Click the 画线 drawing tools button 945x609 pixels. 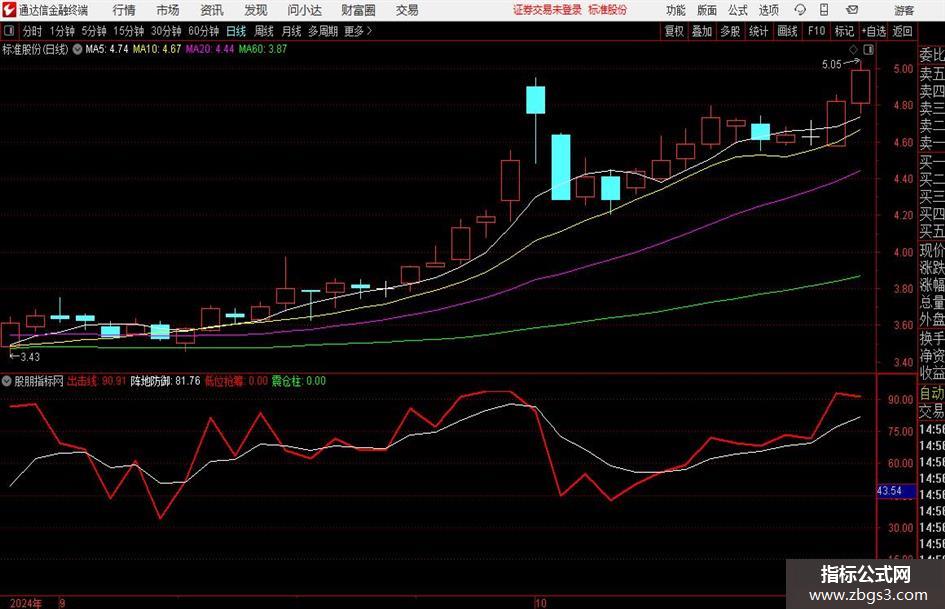tap(787, 31)
